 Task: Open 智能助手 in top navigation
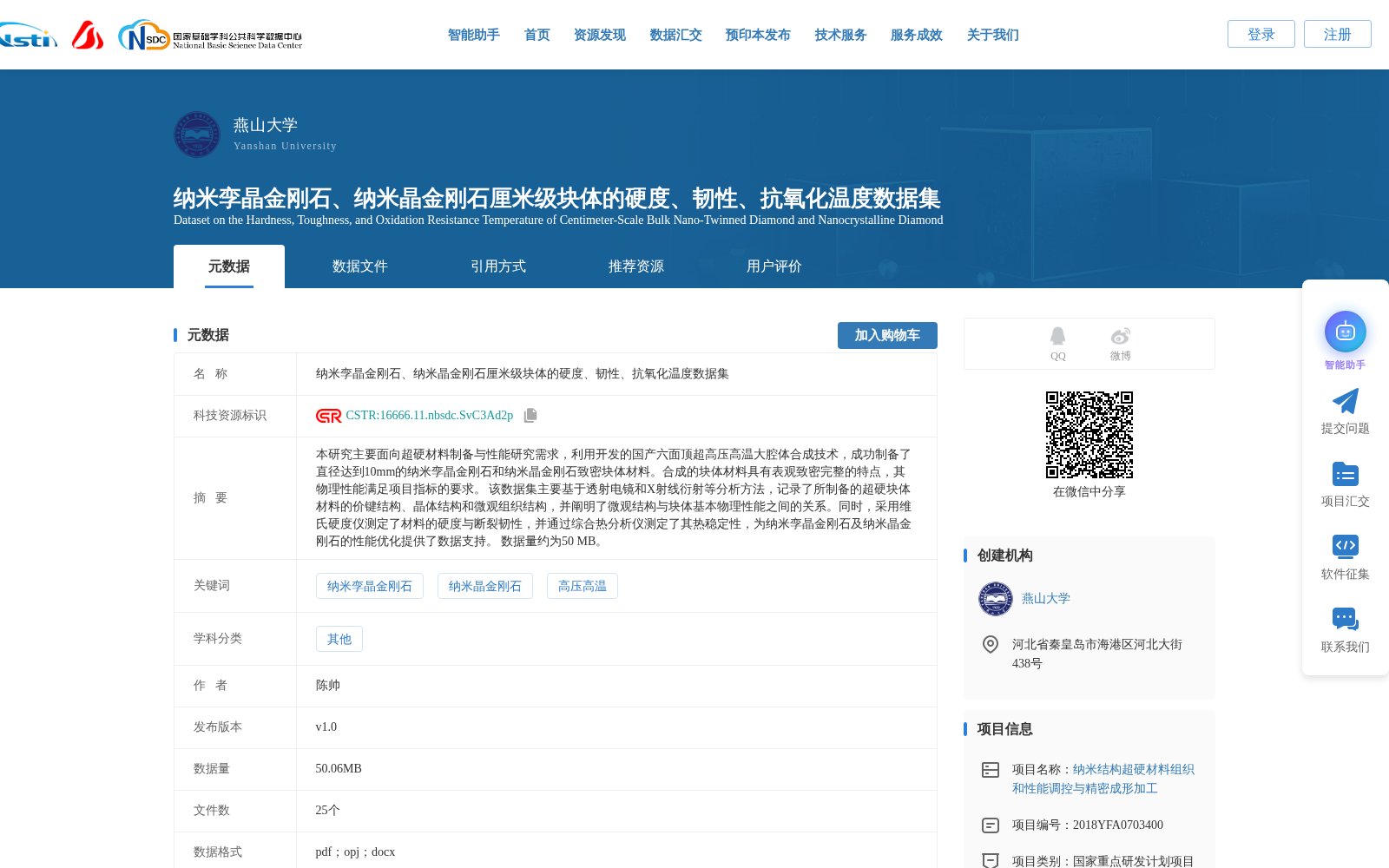point(474,35)
